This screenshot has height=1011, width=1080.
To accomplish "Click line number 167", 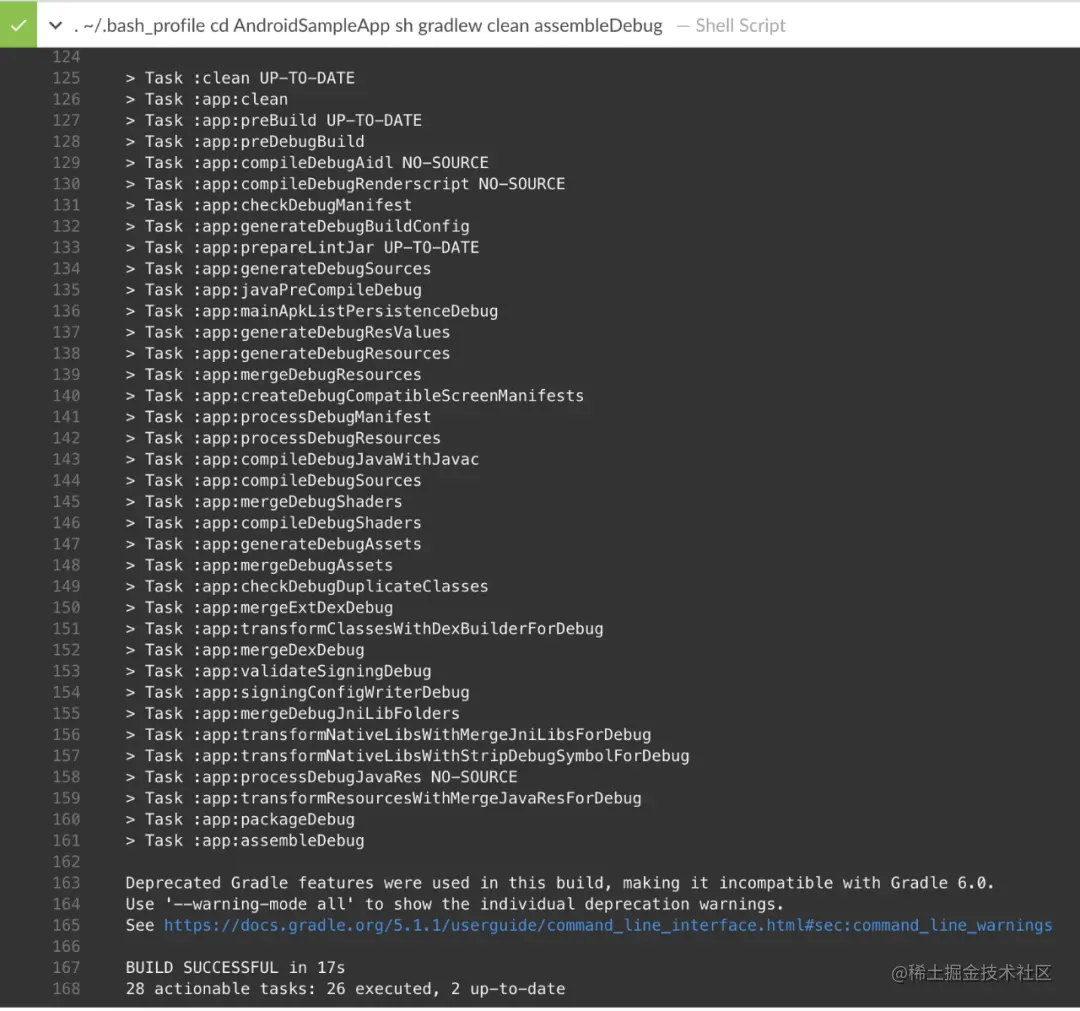I will 66,968.
